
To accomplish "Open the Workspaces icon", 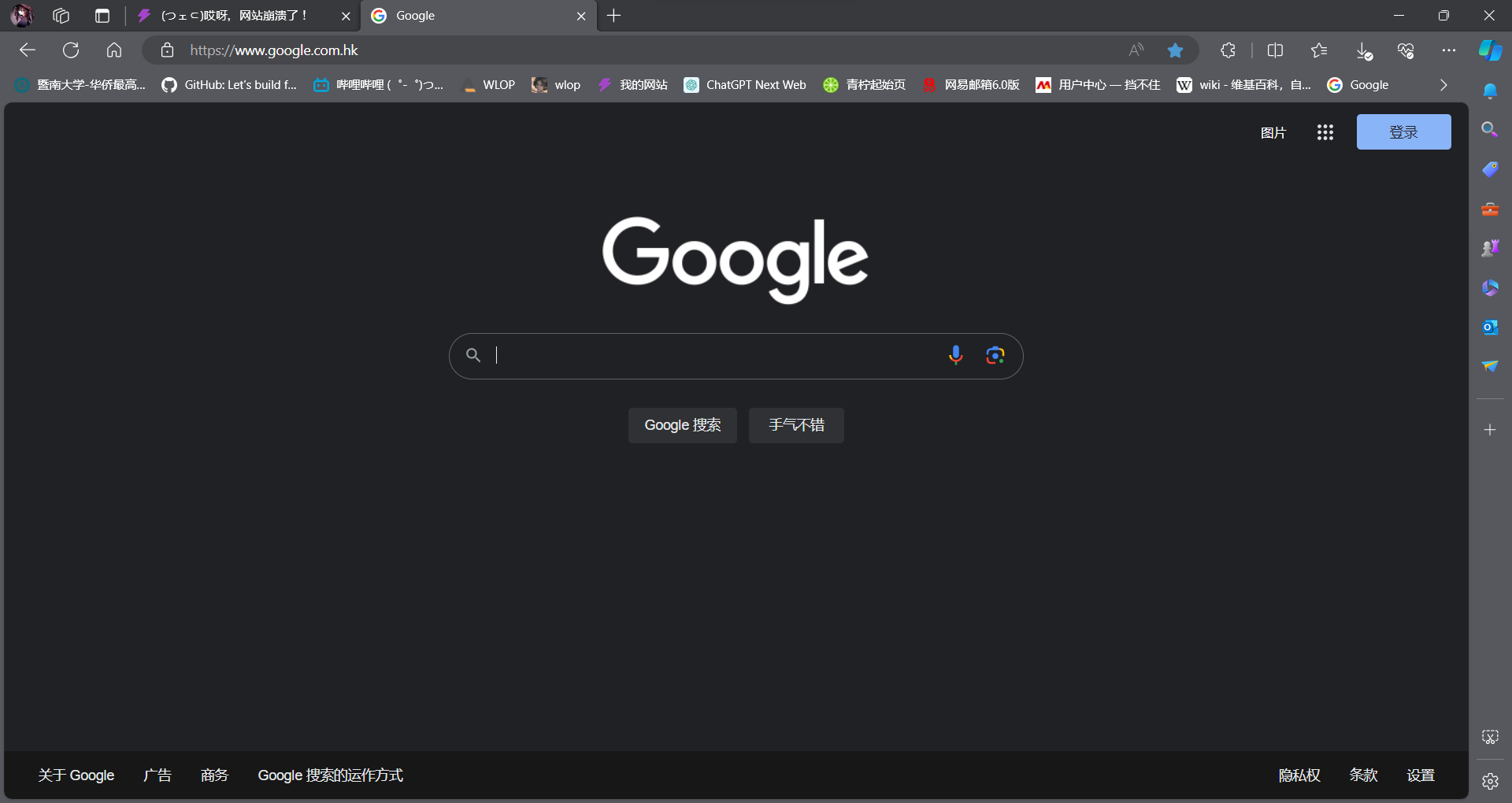I will 61,16.
